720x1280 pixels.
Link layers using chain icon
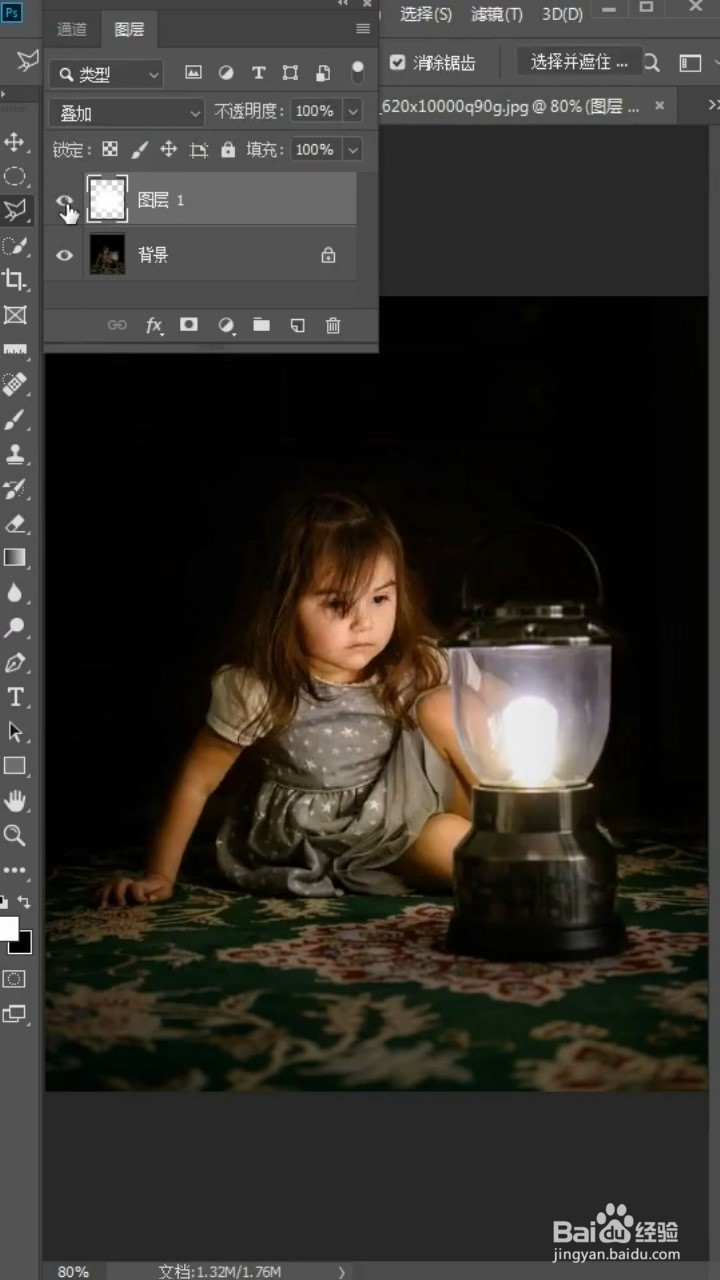click(x=117, y=325)
